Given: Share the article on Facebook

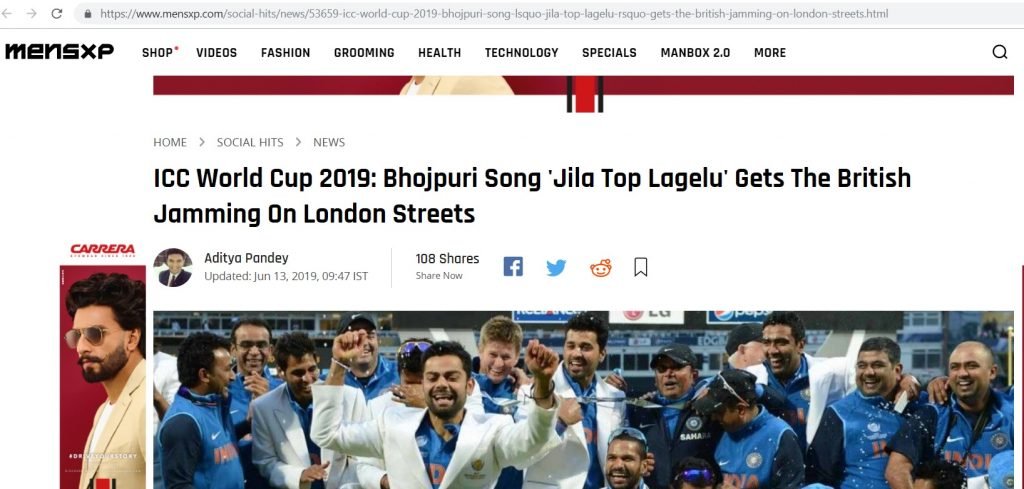Looking at the screenshot, I should [x=513, y=266].
